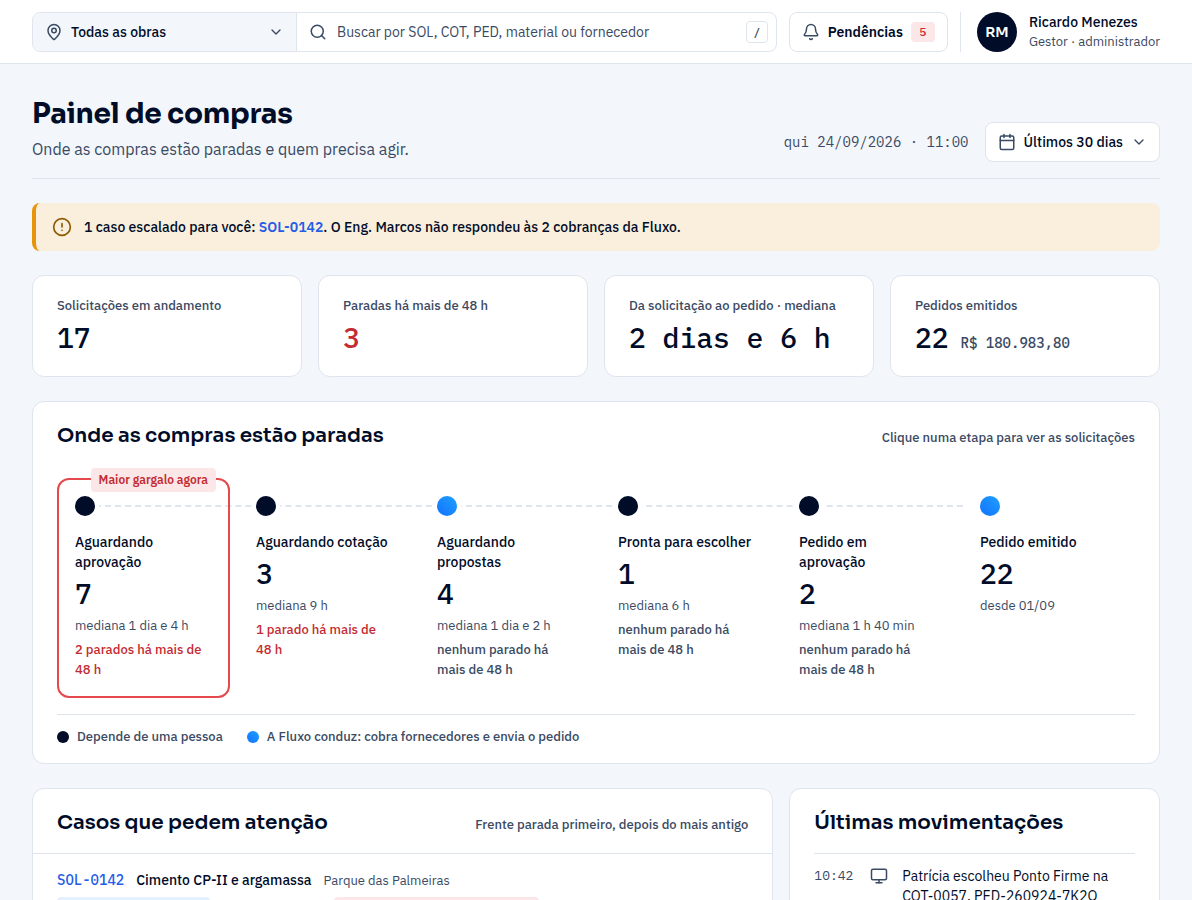The height and width of the screenshot is (900, 1192).
Task: Click the calendar icon in period selector
Action: tap(1007, 142)
